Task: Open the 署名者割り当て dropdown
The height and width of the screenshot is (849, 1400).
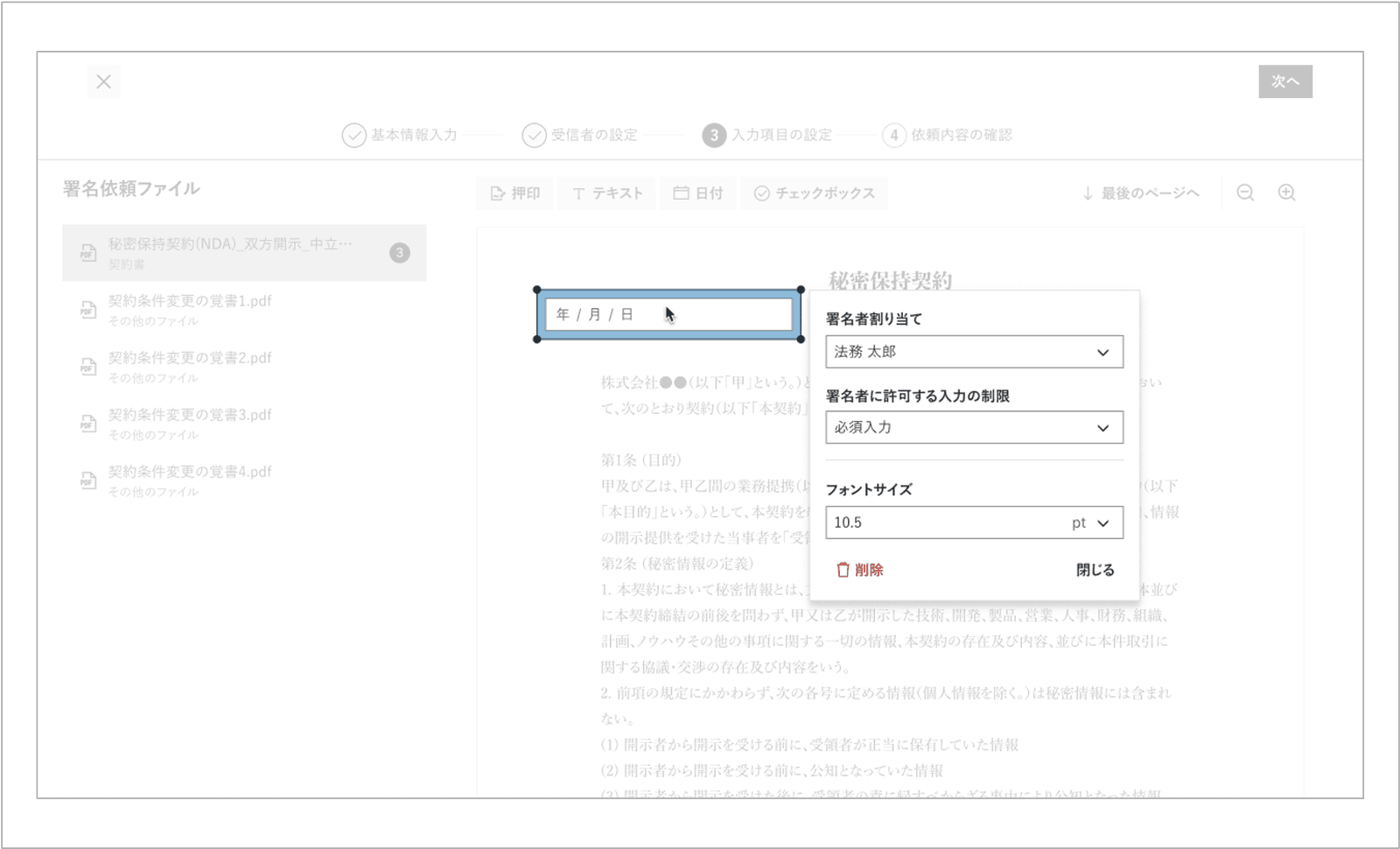Action: [x=974, y=352]
